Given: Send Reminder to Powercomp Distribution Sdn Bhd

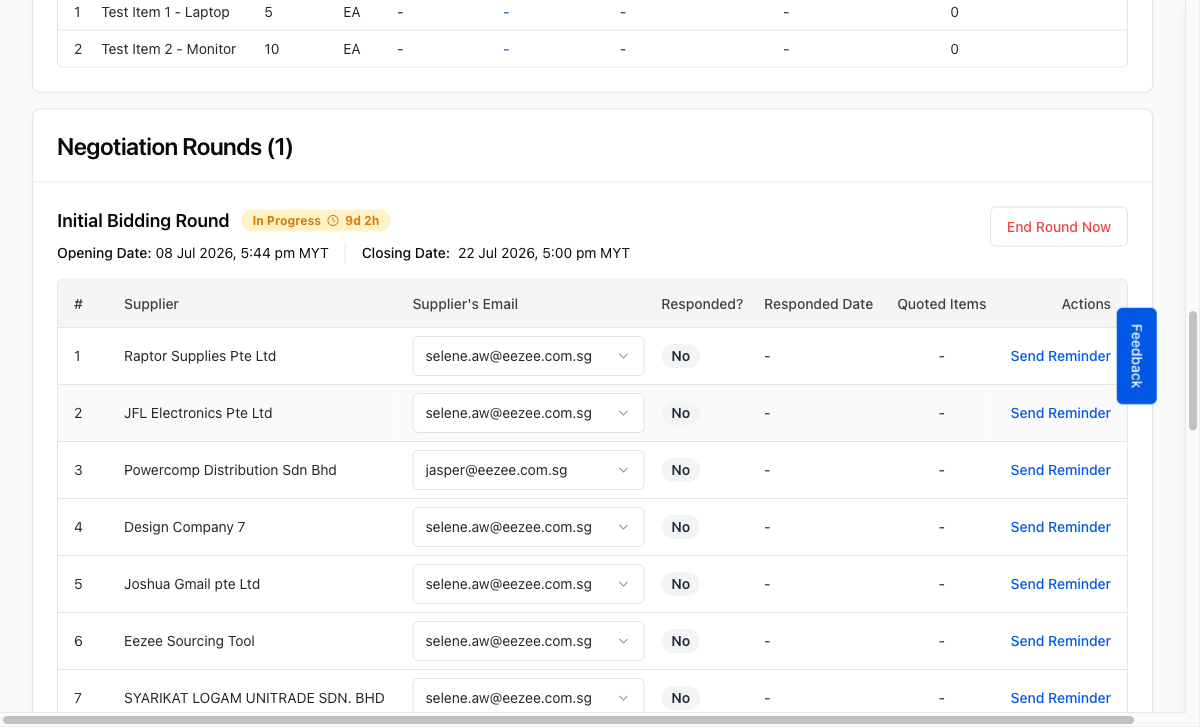Looking at the screenshot, I should coord(1060,470).
